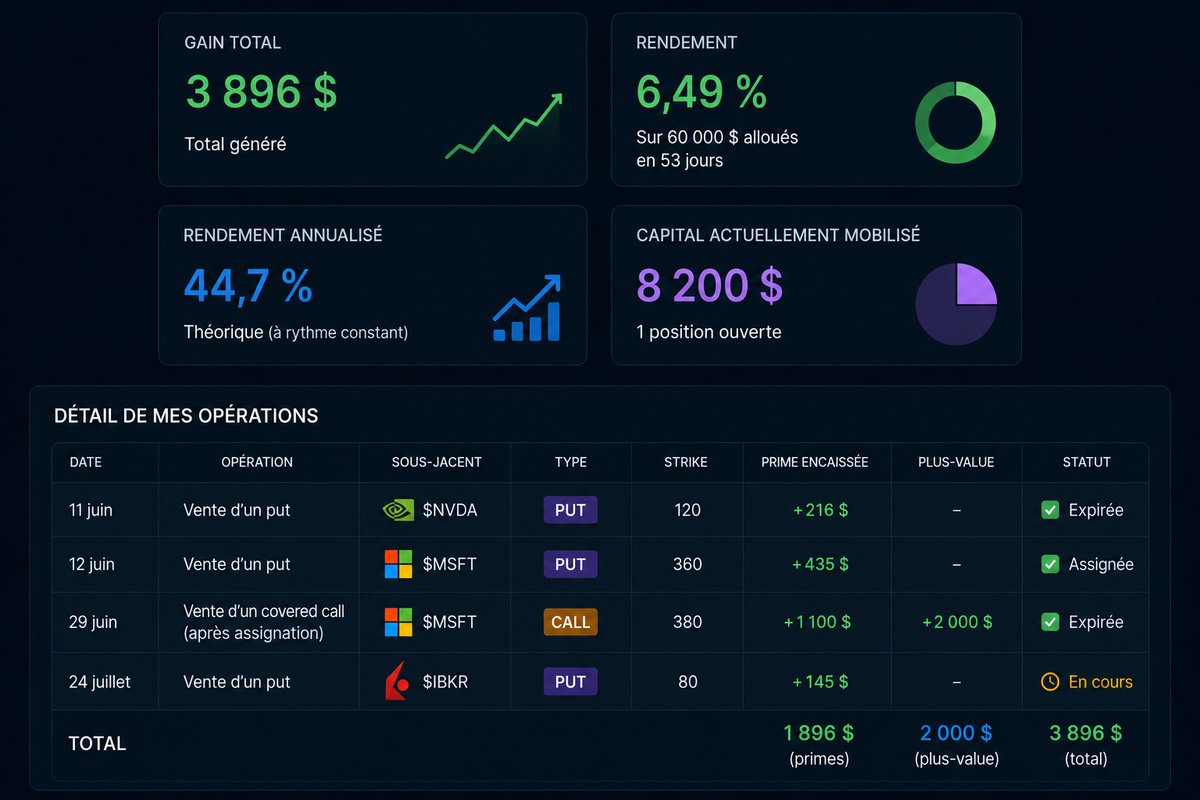Select the OPÉRATION column header
1200x800 pixels.
257,462
